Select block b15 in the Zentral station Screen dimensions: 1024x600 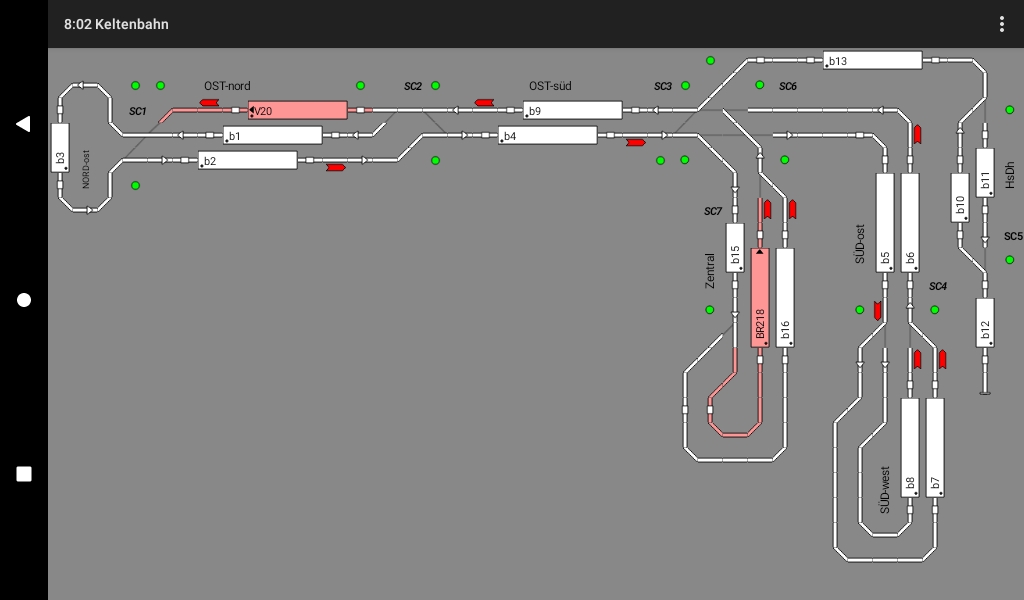(735, 260)
